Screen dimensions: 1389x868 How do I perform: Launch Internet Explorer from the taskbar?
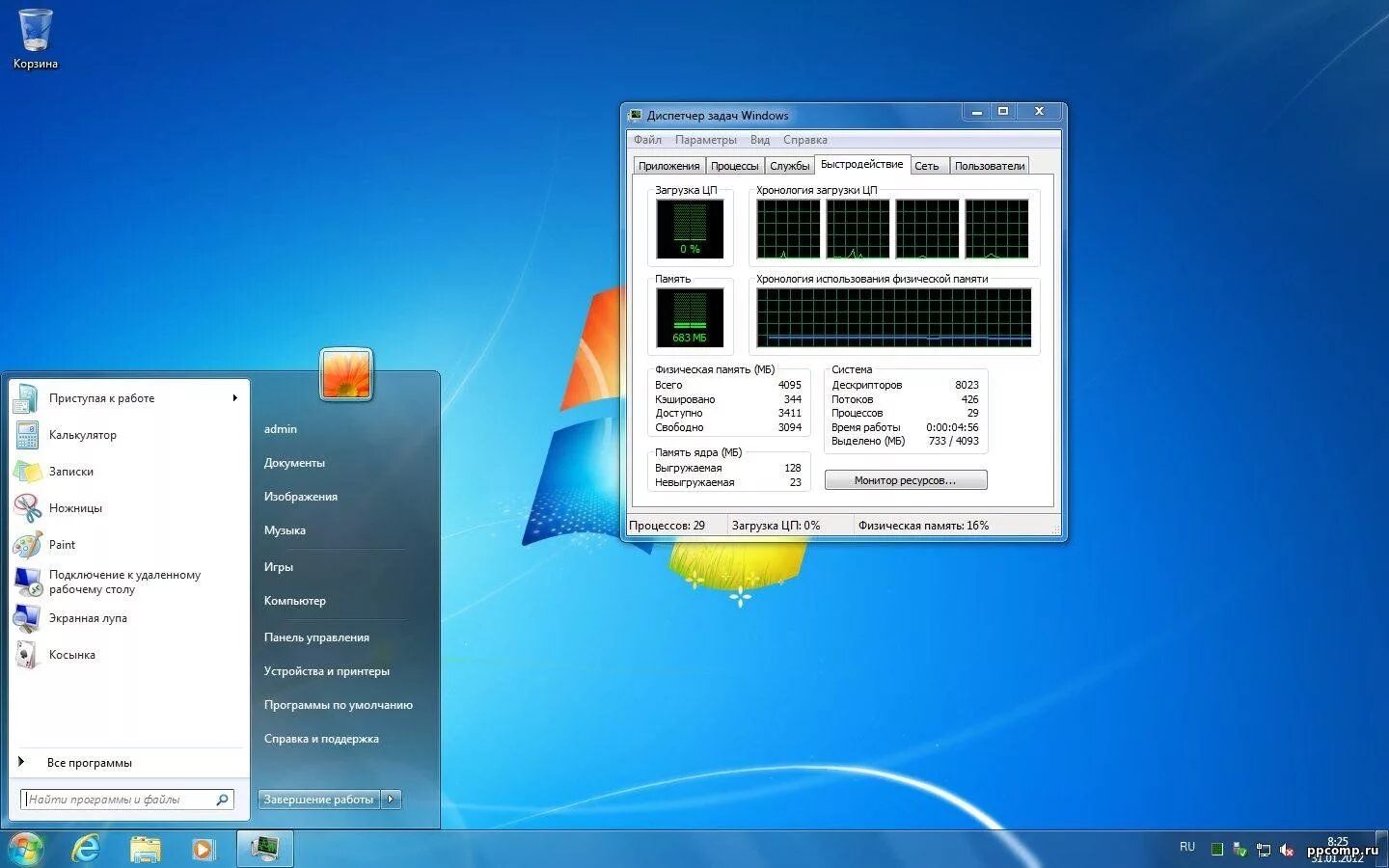click(86, 849)
